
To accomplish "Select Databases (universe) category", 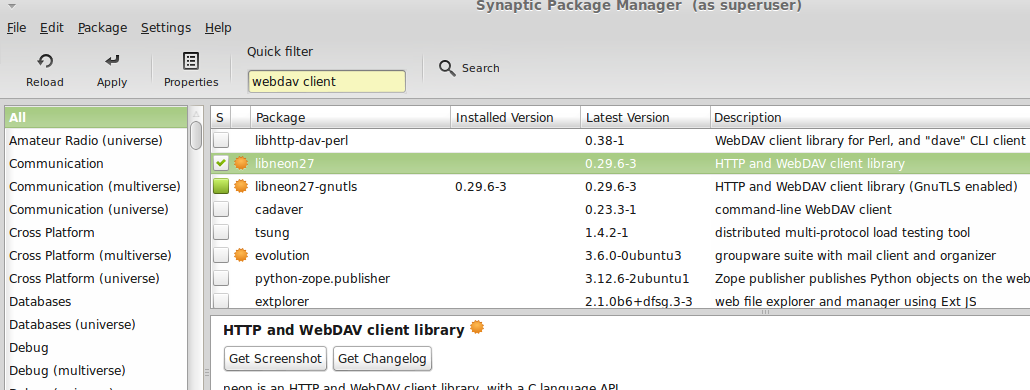I will 97,324.
